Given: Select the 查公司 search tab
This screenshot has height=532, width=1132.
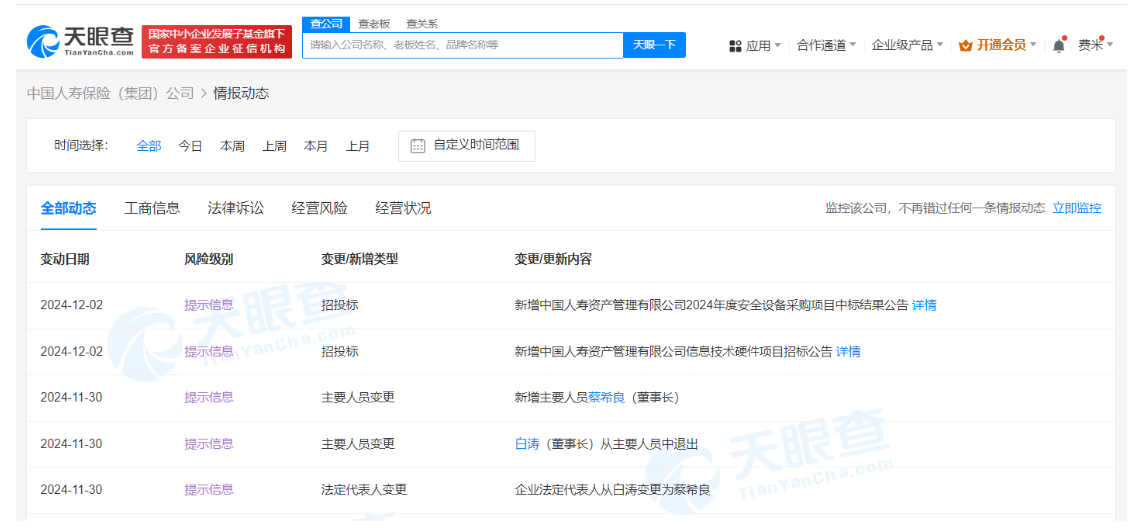Looking at the screenshot, I should click(x=326, y=24).
